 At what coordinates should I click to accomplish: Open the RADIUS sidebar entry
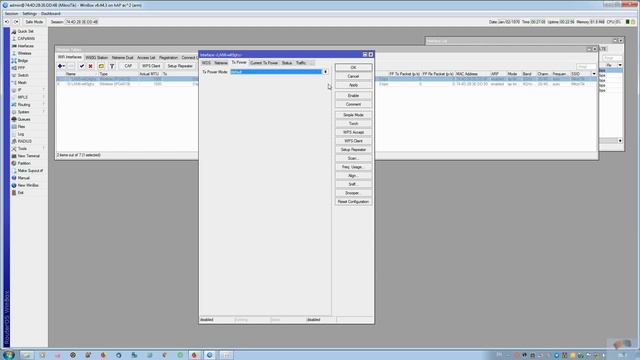point(24,141)
